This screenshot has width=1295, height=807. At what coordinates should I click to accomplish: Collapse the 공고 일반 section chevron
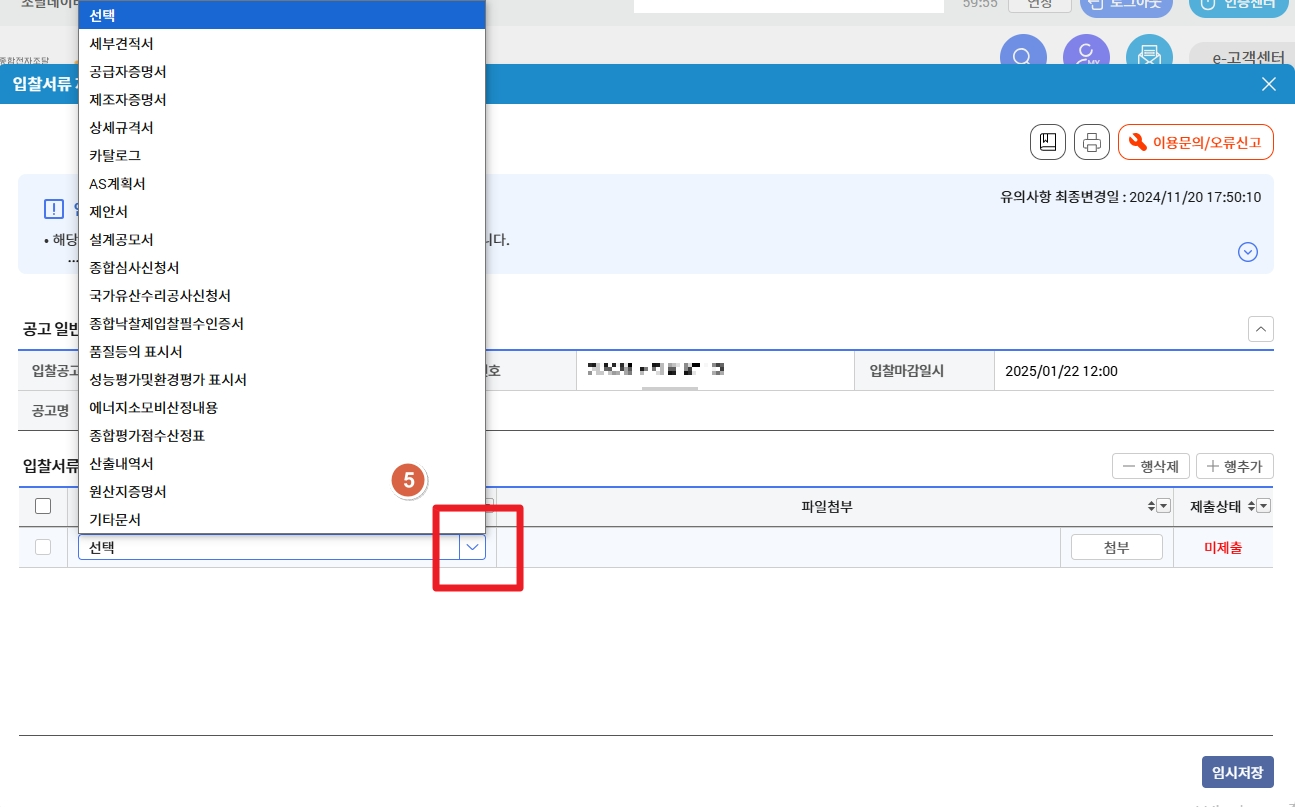pyautogui.click(x=1261, y=329)
